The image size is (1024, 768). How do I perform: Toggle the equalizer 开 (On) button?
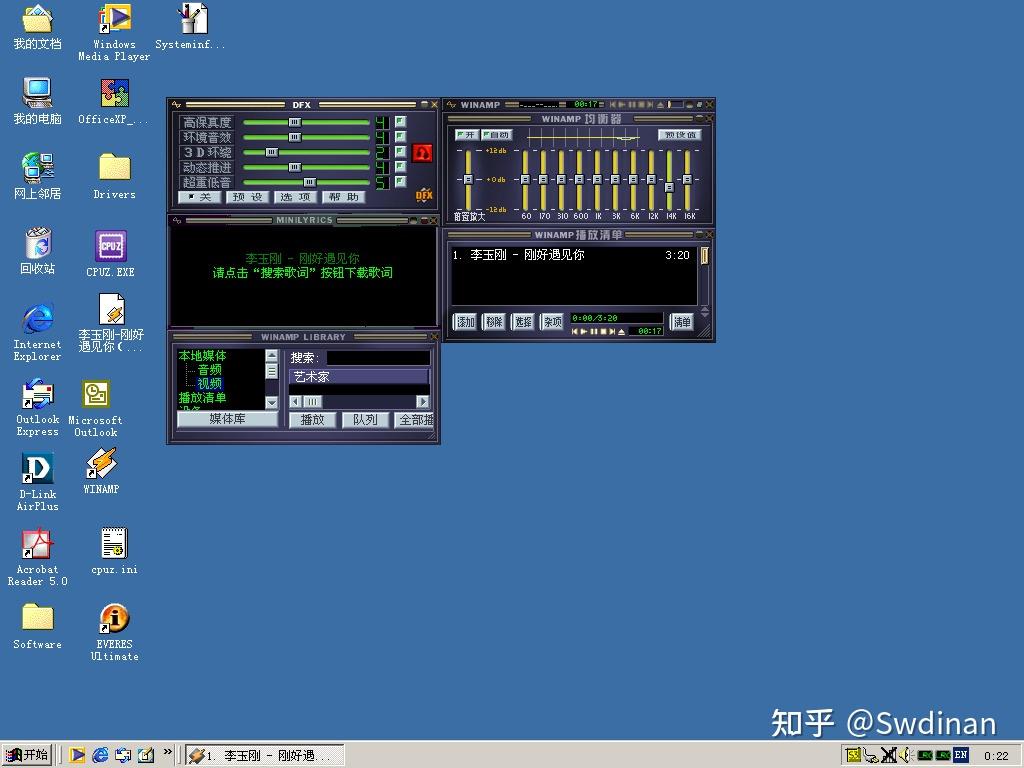pyautogui.click(x=466, y=135)
